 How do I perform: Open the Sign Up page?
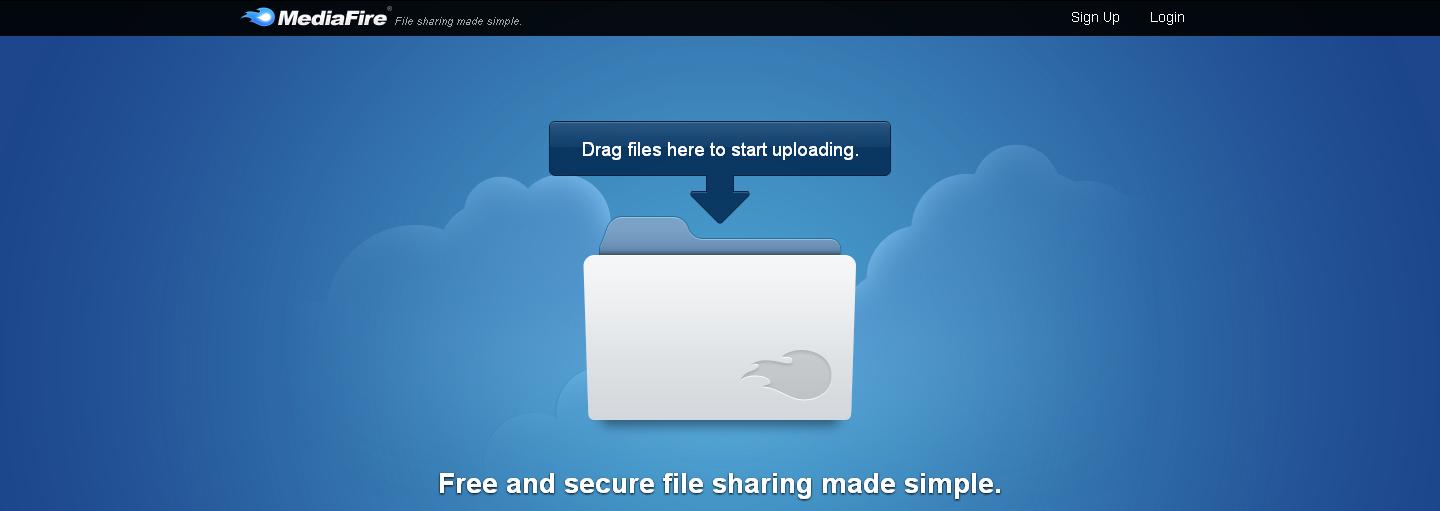(1095, 17)
